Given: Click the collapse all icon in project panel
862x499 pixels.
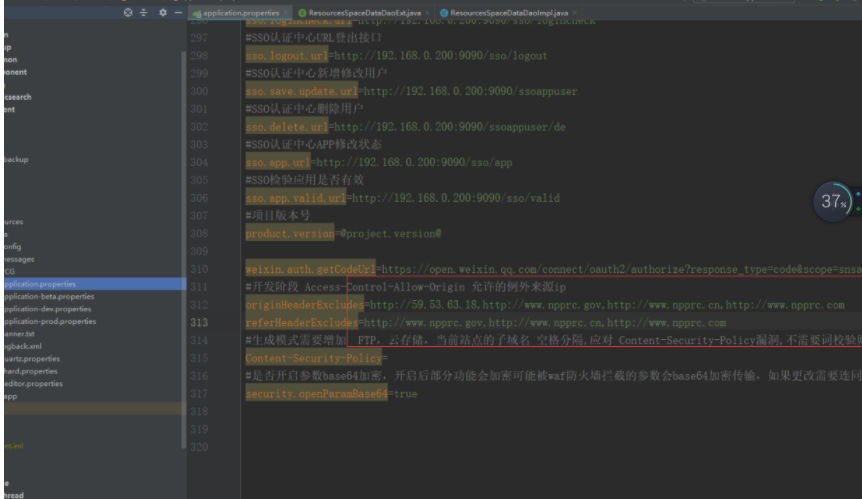Looking at the screenshot, I should tap(143, 12).
